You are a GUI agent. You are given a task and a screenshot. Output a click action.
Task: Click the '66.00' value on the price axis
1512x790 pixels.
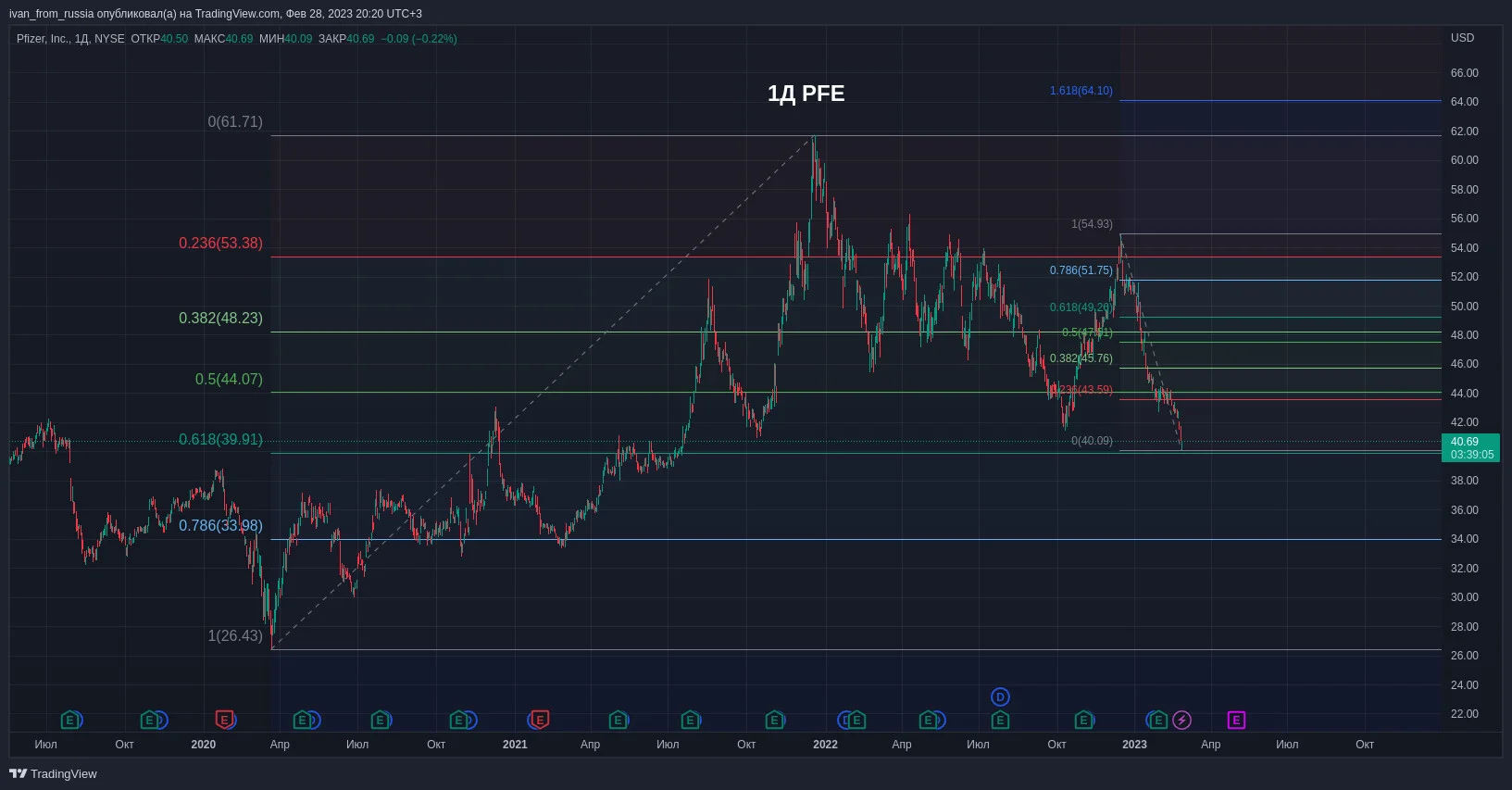click(x=1465, y=73)
